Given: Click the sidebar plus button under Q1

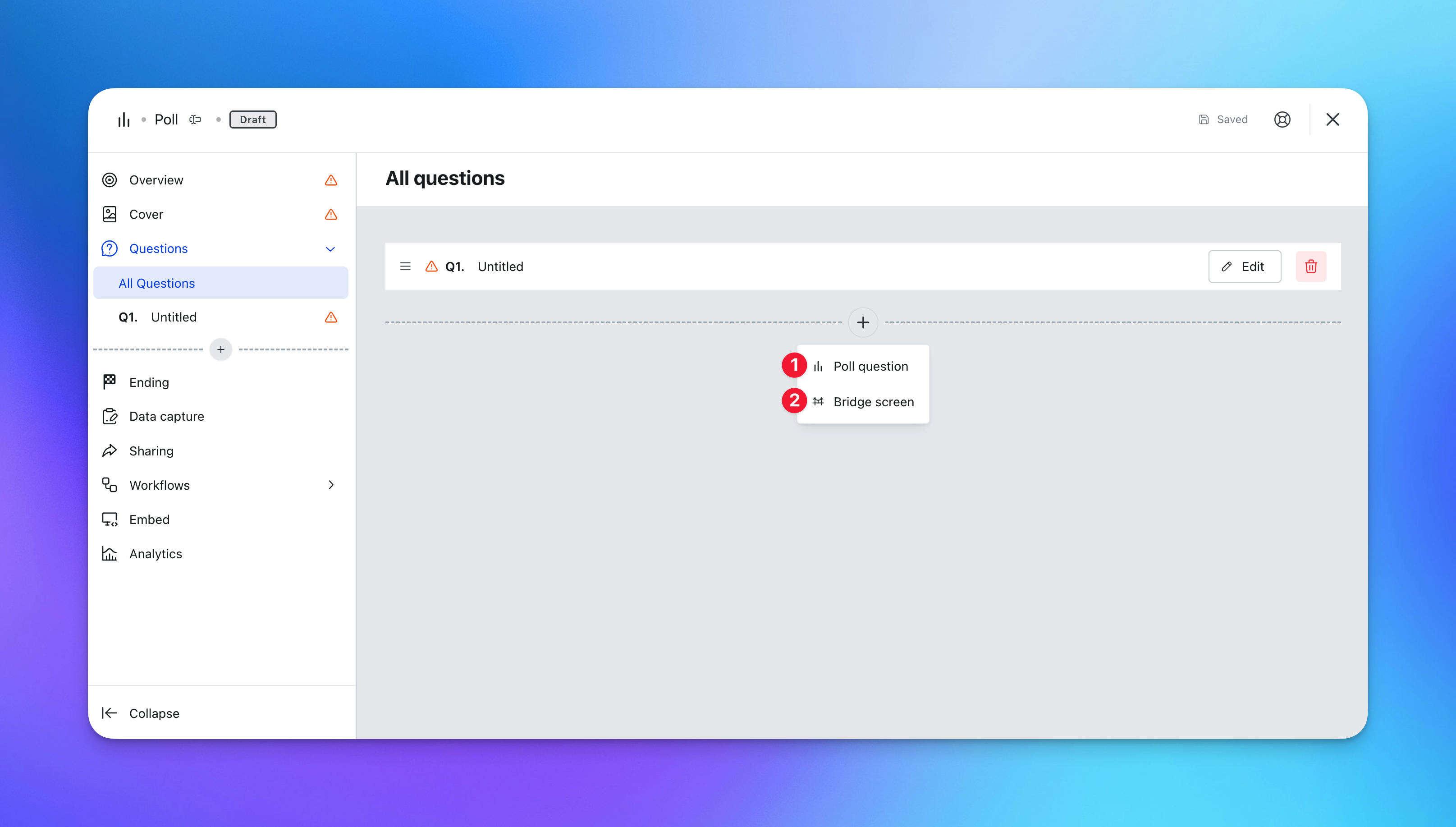Looking at the screenshot, I should pos(221,349).
